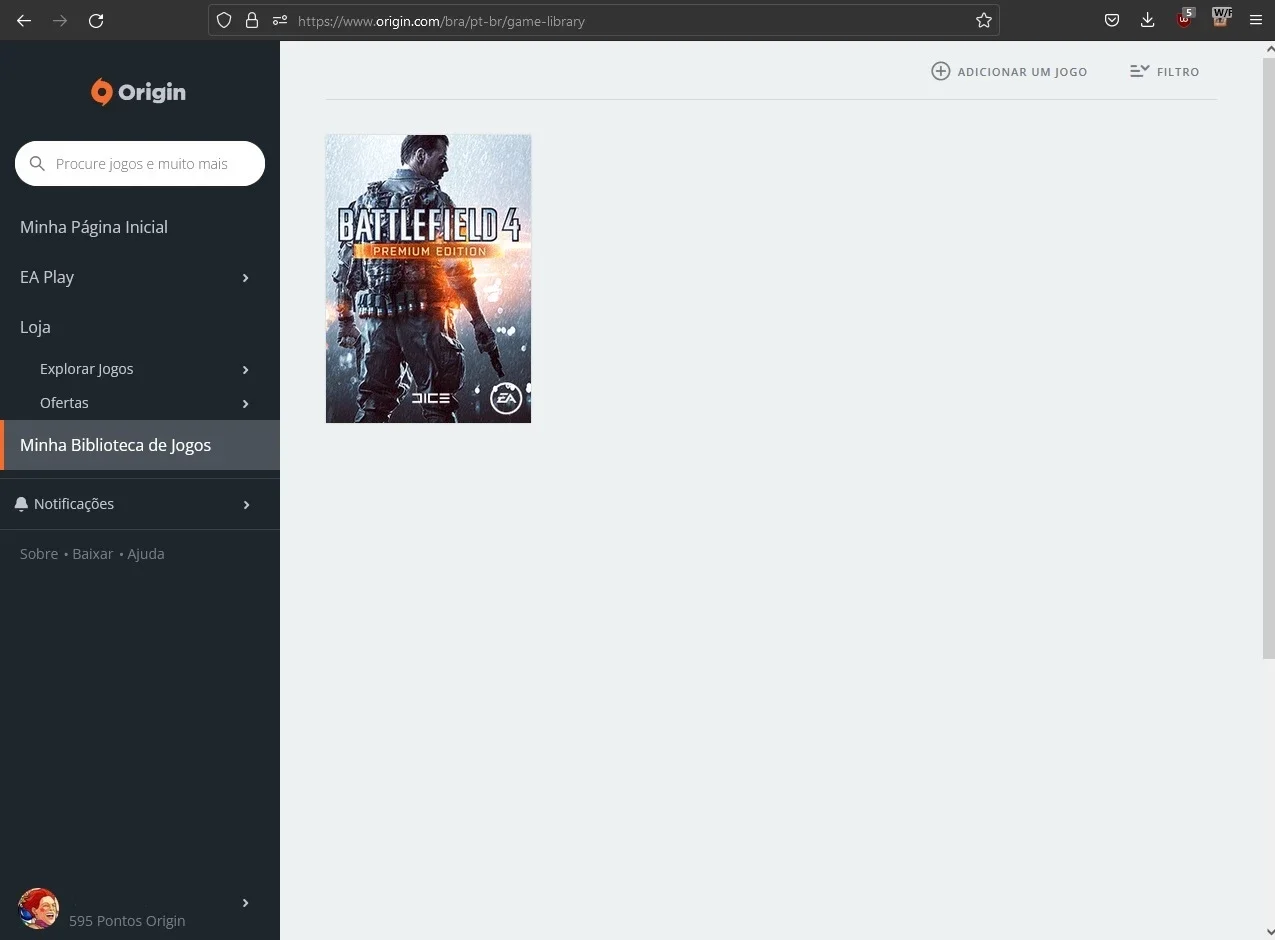Click the Sobre link
Viewport: 1275px width, 940px height.
39,554
